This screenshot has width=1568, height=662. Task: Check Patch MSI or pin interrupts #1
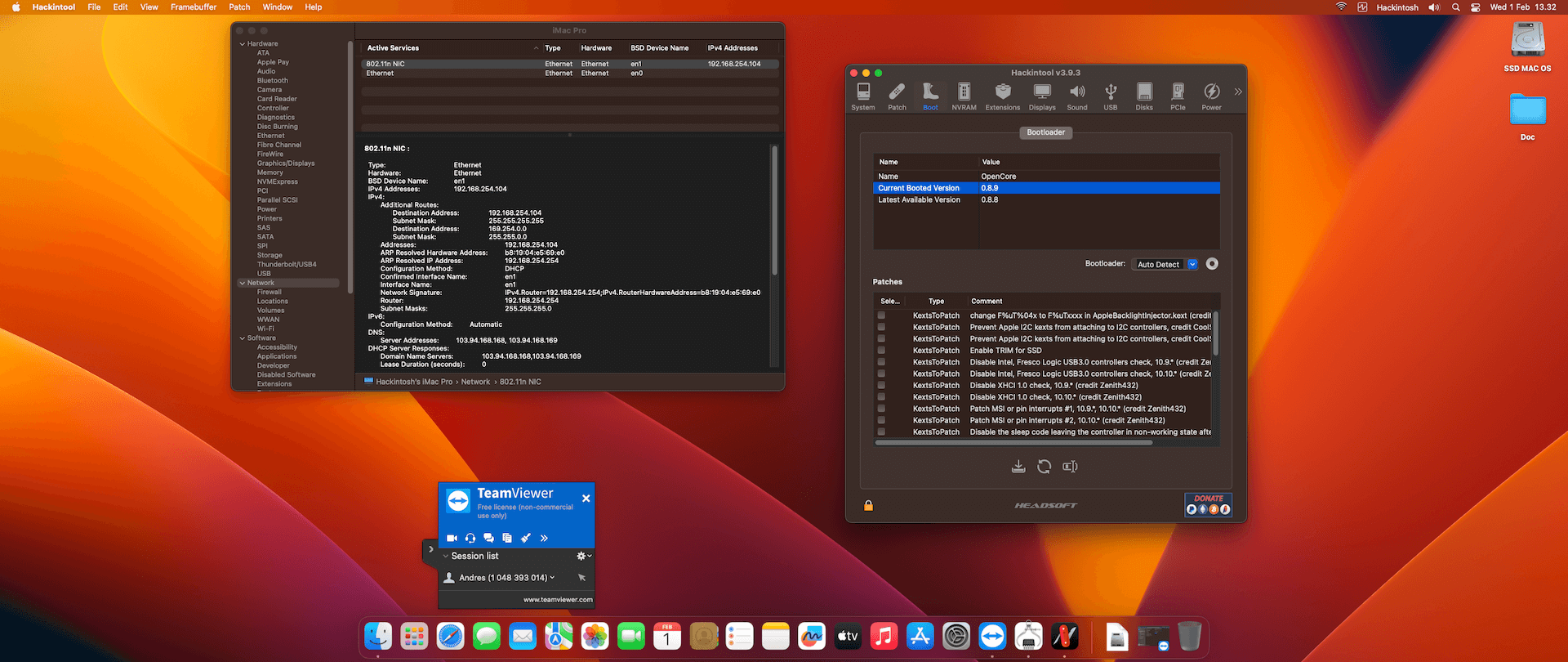click(x=881, y=409)
